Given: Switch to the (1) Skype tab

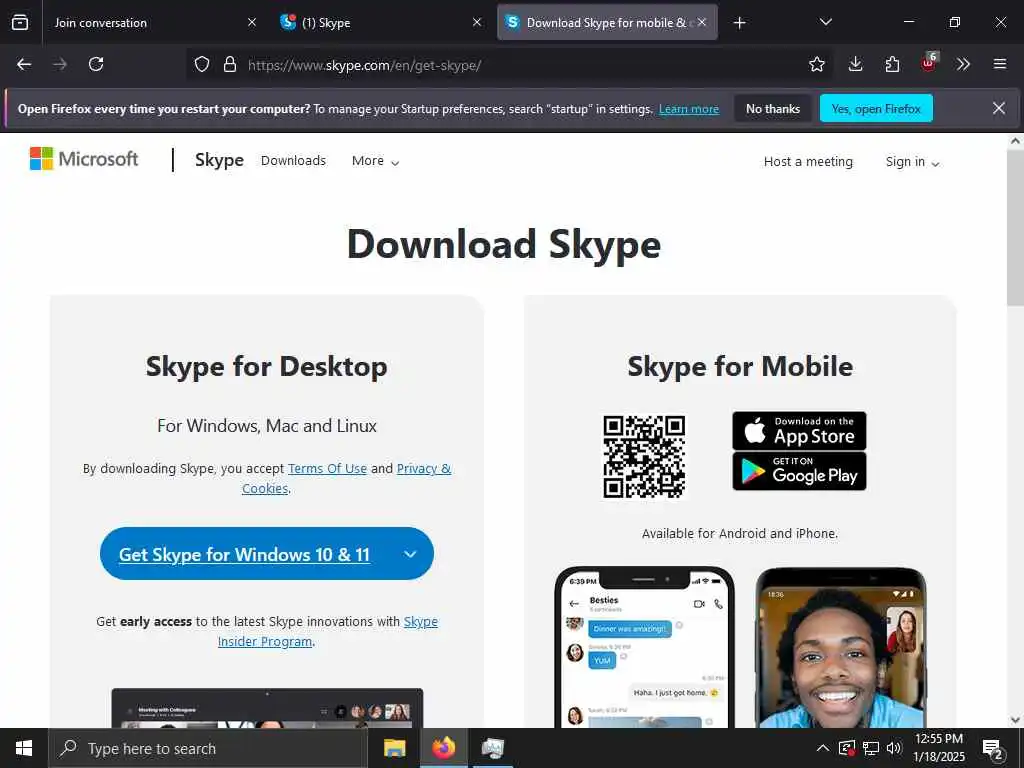Looking at the screenshot, I should (381, 22).
